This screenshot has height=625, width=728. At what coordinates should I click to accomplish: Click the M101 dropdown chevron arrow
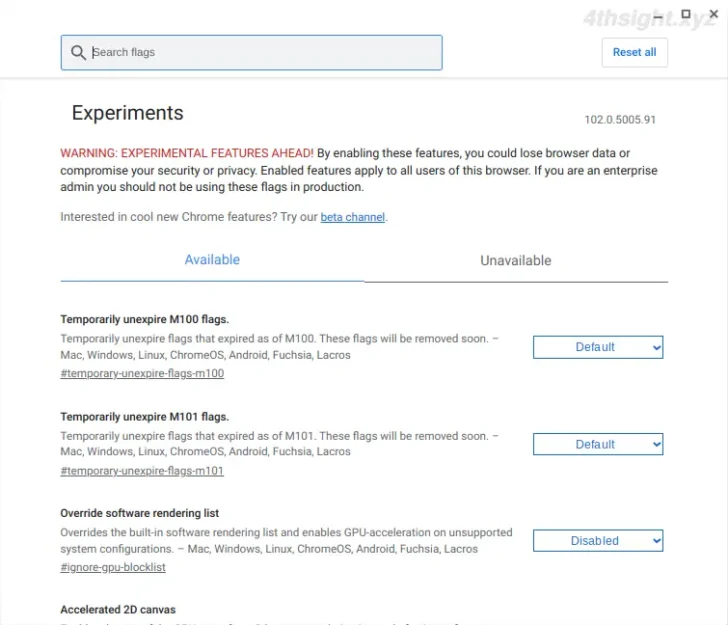pos(656,444)
